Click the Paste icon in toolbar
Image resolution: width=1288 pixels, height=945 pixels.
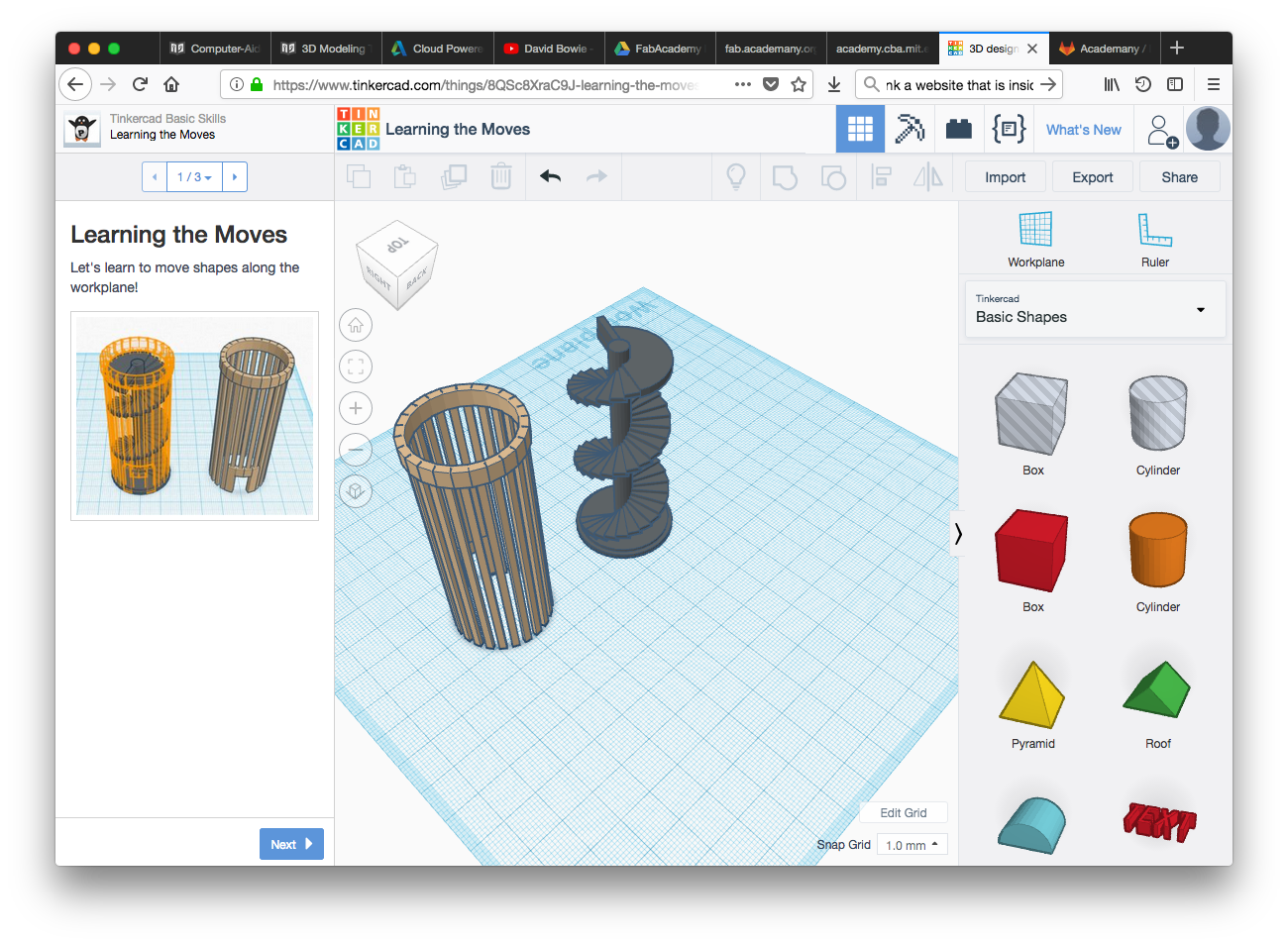pos(405,177)
